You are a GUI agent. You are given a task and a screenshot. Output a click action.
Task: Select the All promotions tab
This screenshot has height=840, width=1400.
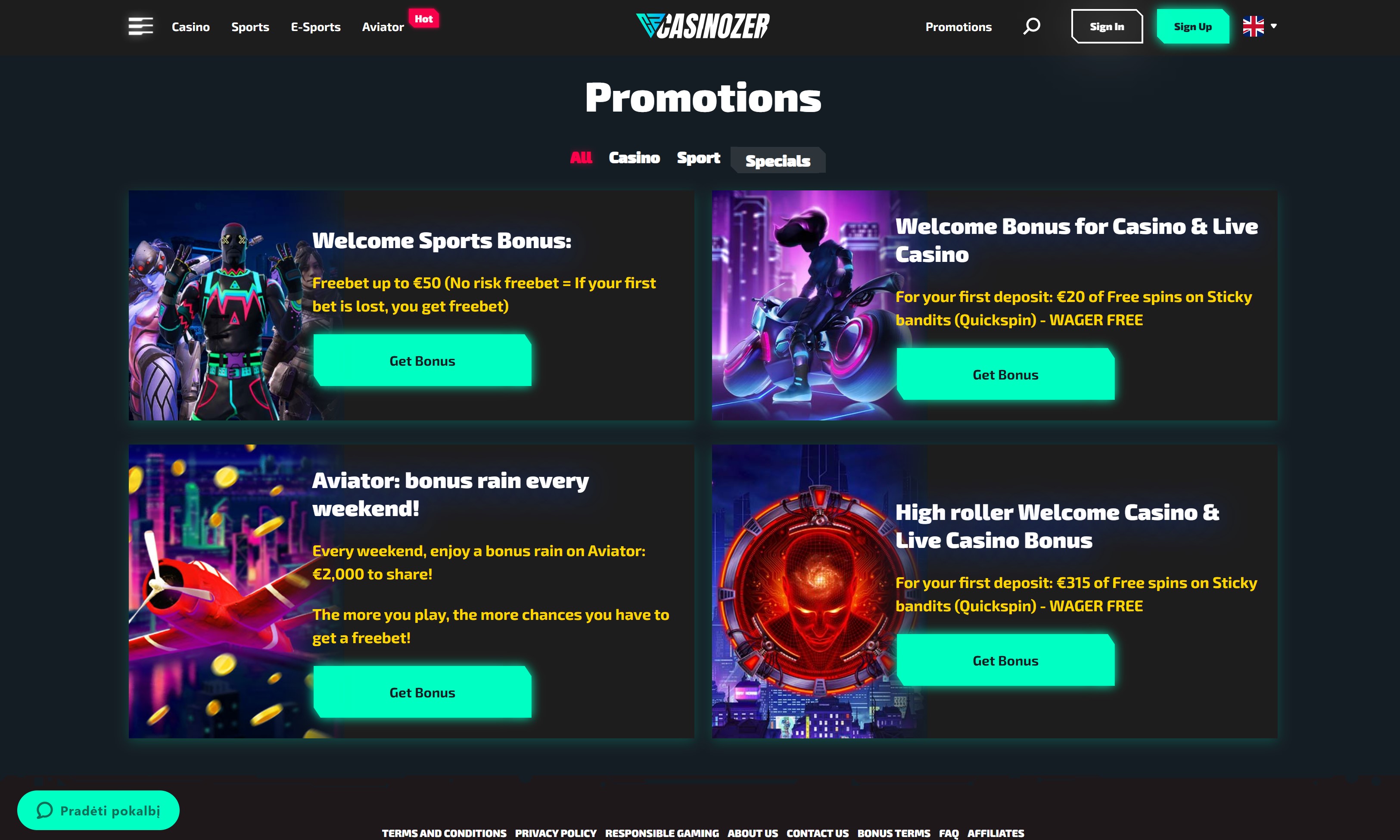click(581, 157)
